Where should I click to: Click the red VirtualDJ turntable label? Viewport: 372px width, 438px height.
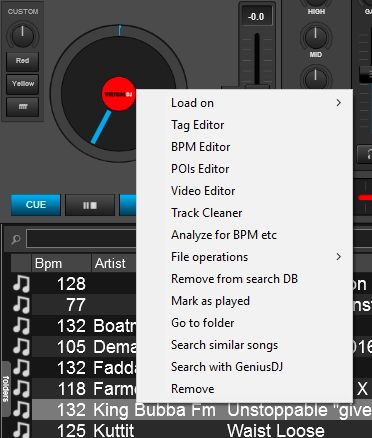click(x=118, y=94)
